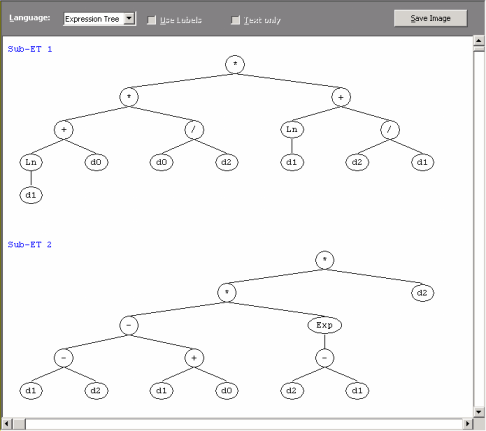This screenshot has height=431, width=486.
Task: Click the vertical scrollbar down arrow
Action: coord(479,412)
